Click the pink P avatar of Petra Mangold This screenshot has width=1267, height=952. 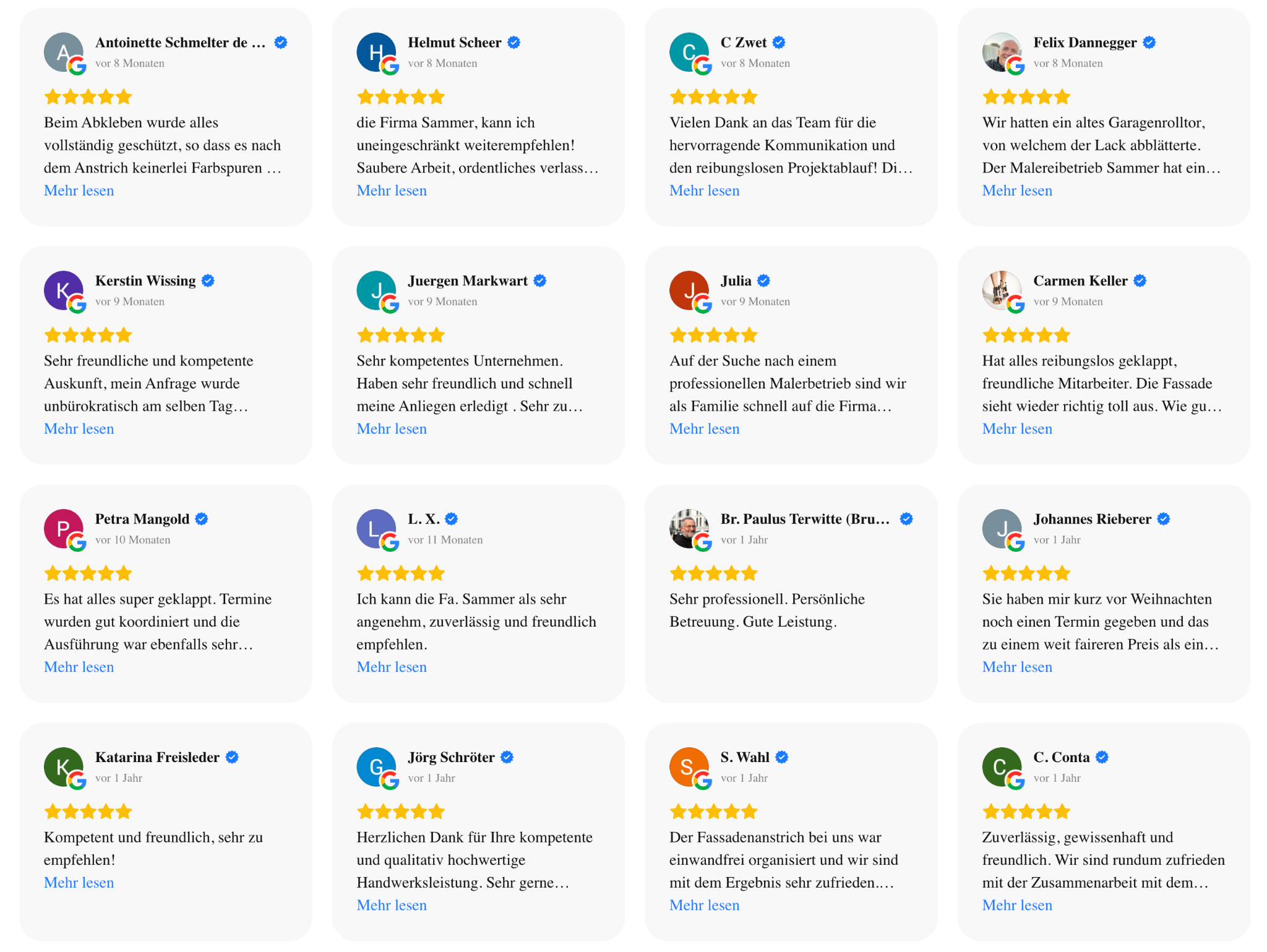(64, 529)
